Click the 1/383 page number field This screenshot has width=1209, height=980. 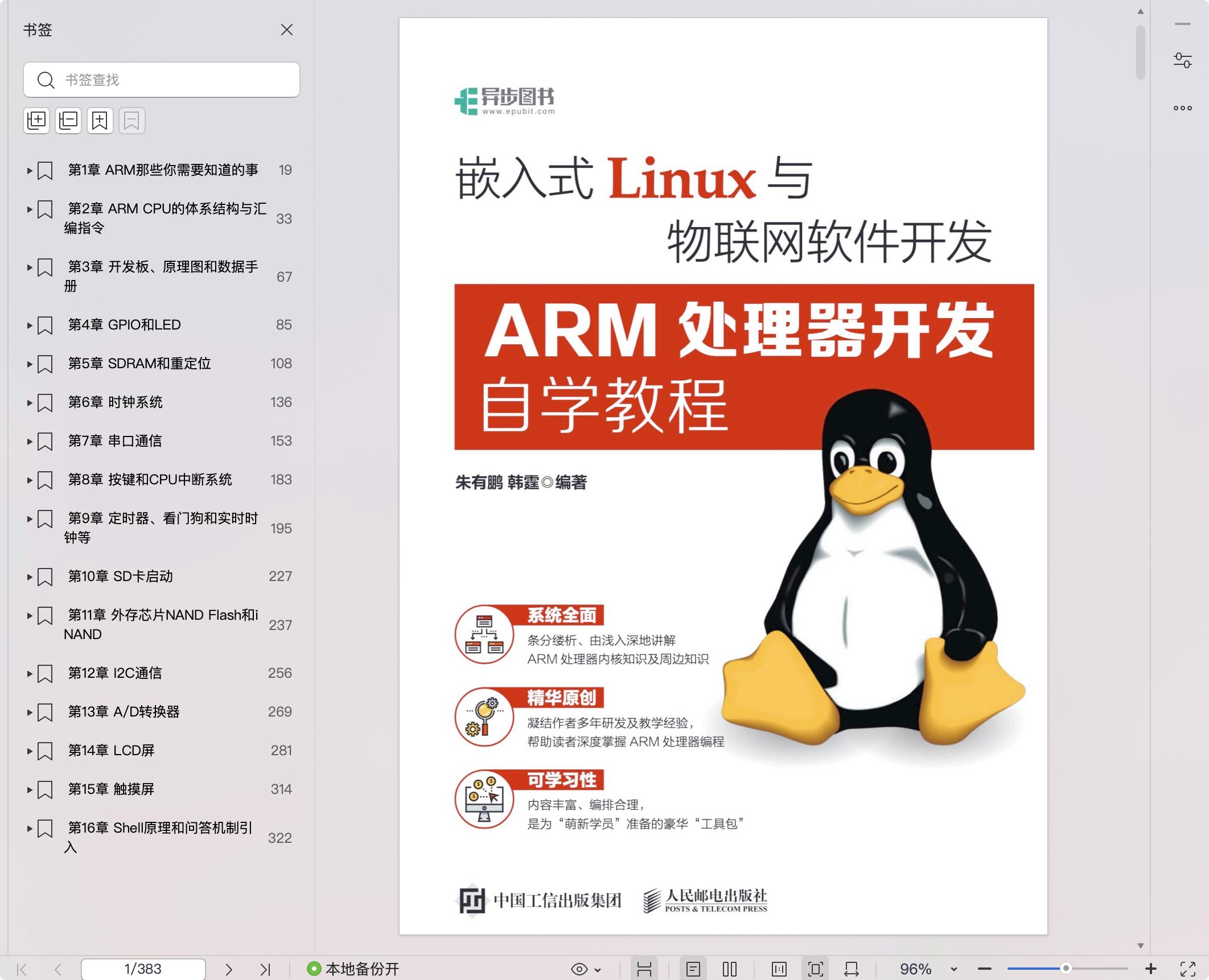(x=143, y=969)
